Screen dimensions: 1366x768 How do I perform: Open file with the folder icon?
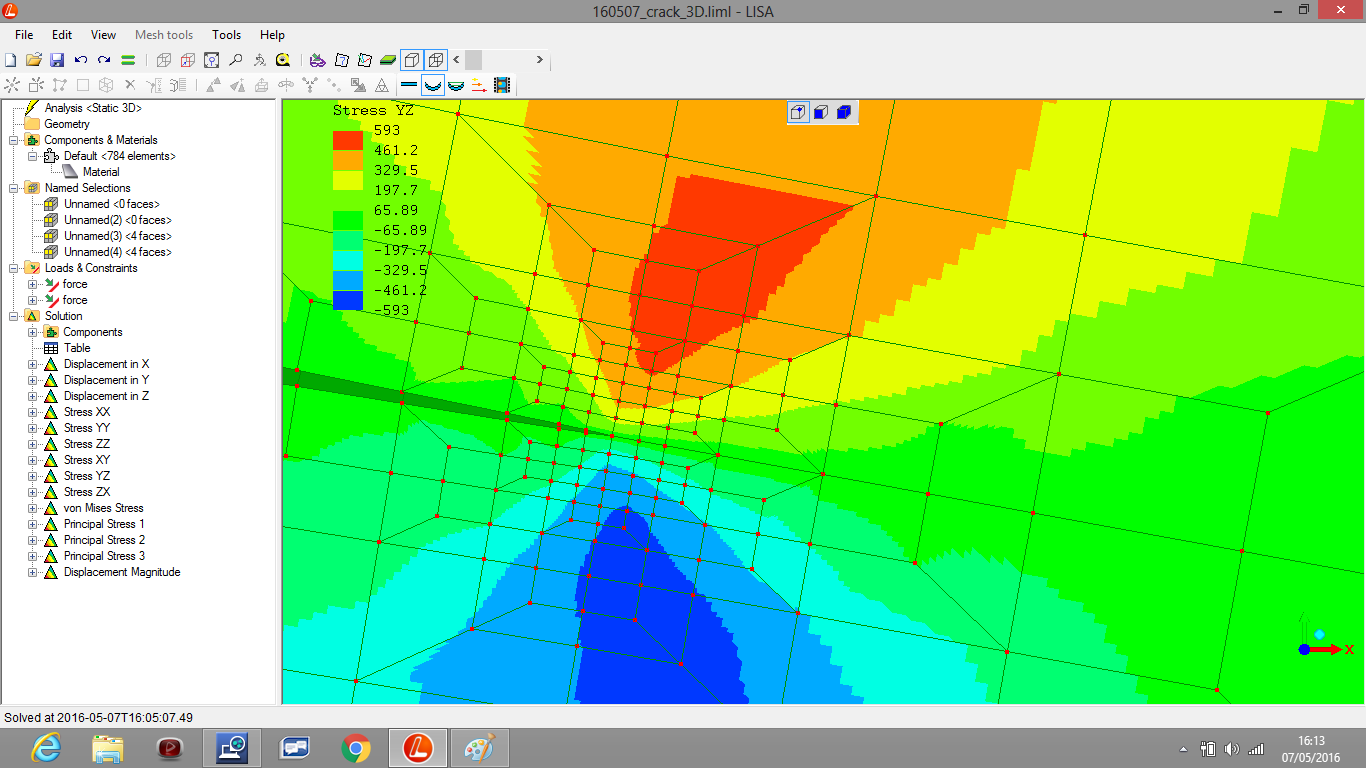[34, 60]
